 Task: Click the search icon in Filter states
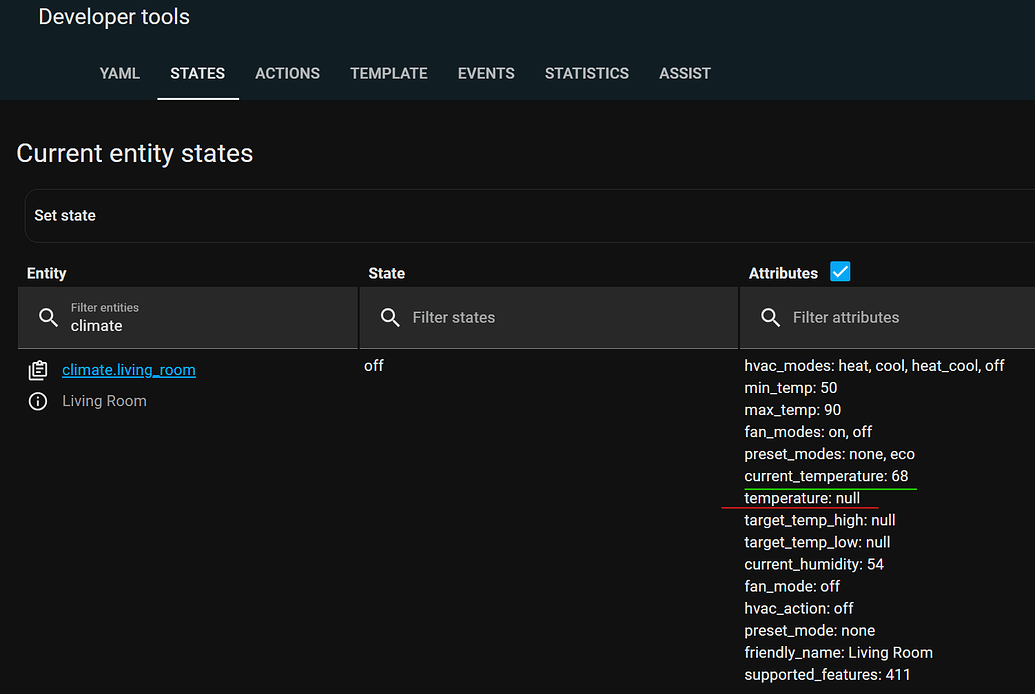(389, 317)
